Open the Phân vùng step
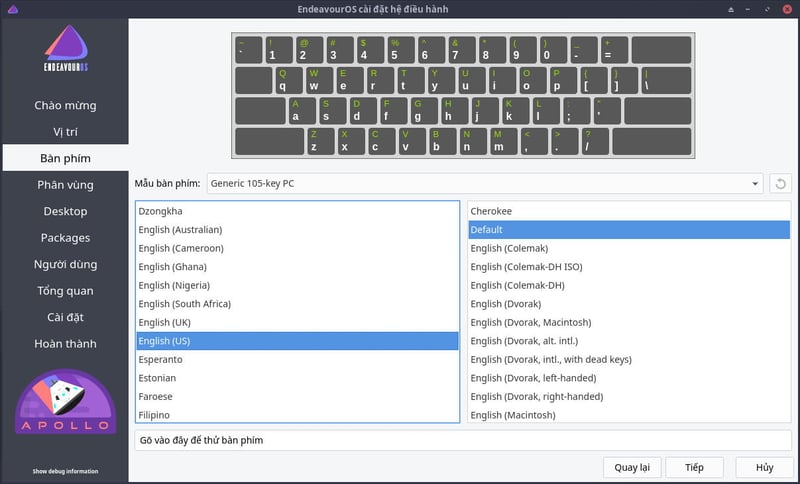This screenshot has width=800, height=484. point(65,185)
